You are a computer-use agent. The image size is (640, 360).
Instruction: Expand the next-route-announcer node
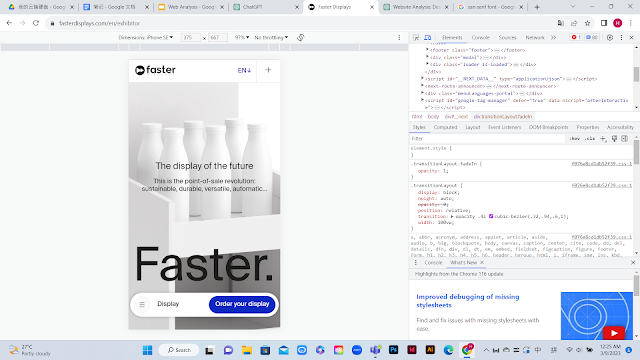[422, 86]
